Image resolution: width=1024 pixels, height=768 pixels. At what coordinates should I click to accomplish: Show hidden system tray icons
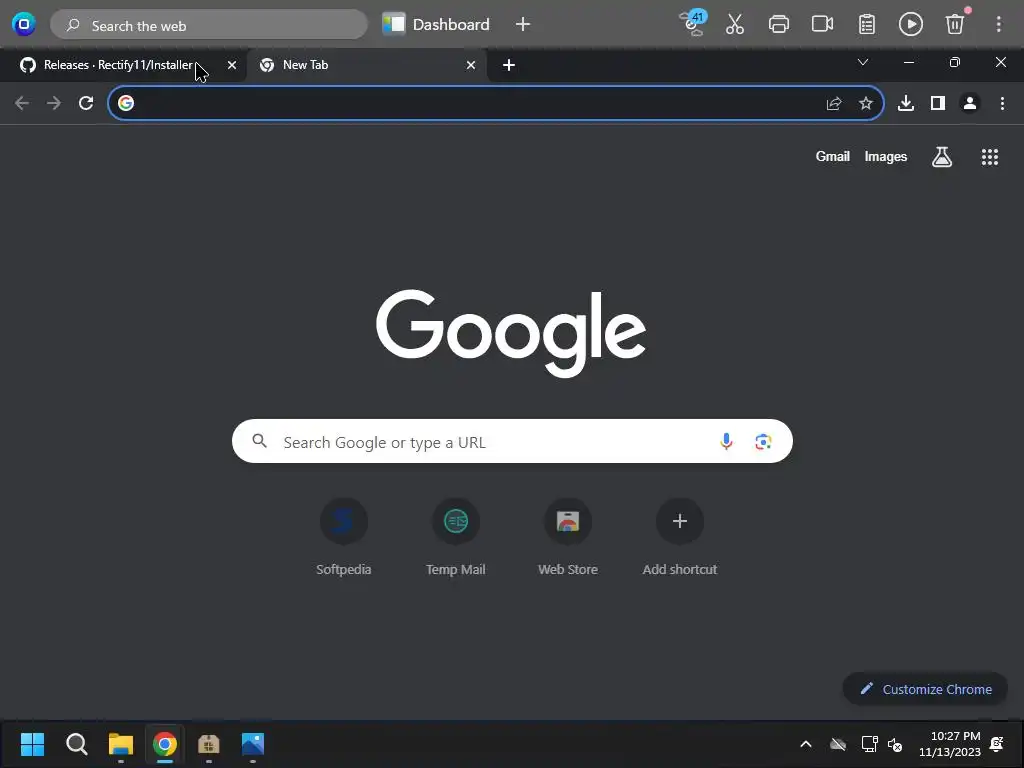[x=806, y=744]
